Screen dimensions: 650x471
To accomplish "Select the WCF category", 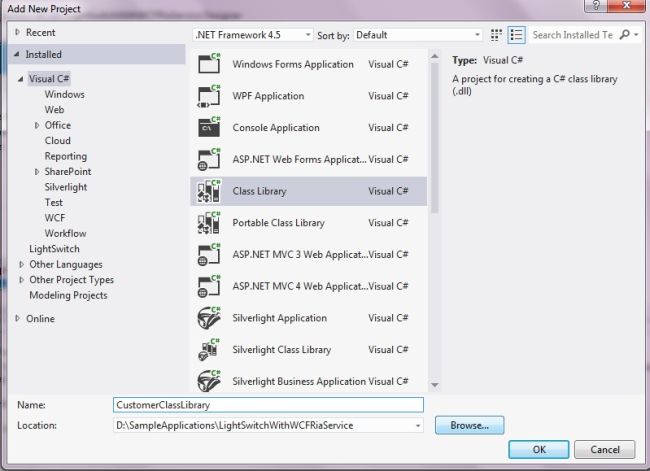I will pyautogui.click(x=55, y=218).
